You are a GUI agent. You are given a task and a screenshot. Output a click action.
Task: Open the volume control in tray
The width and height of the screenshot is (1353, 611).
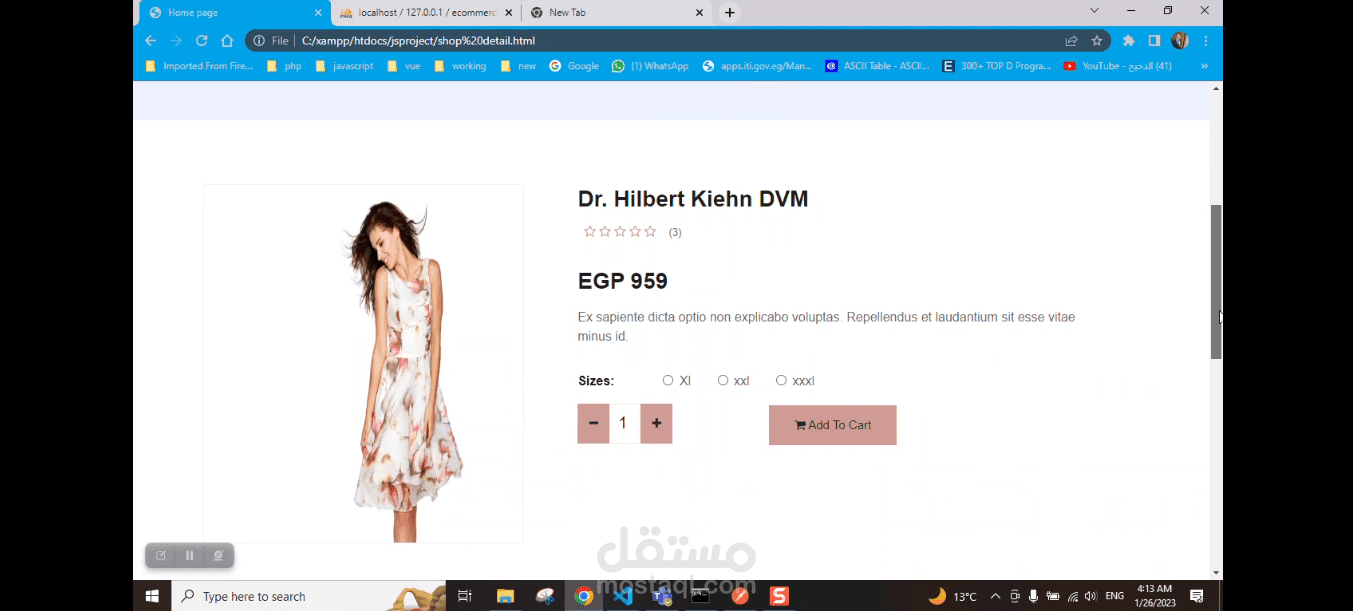coord(1090,596)
